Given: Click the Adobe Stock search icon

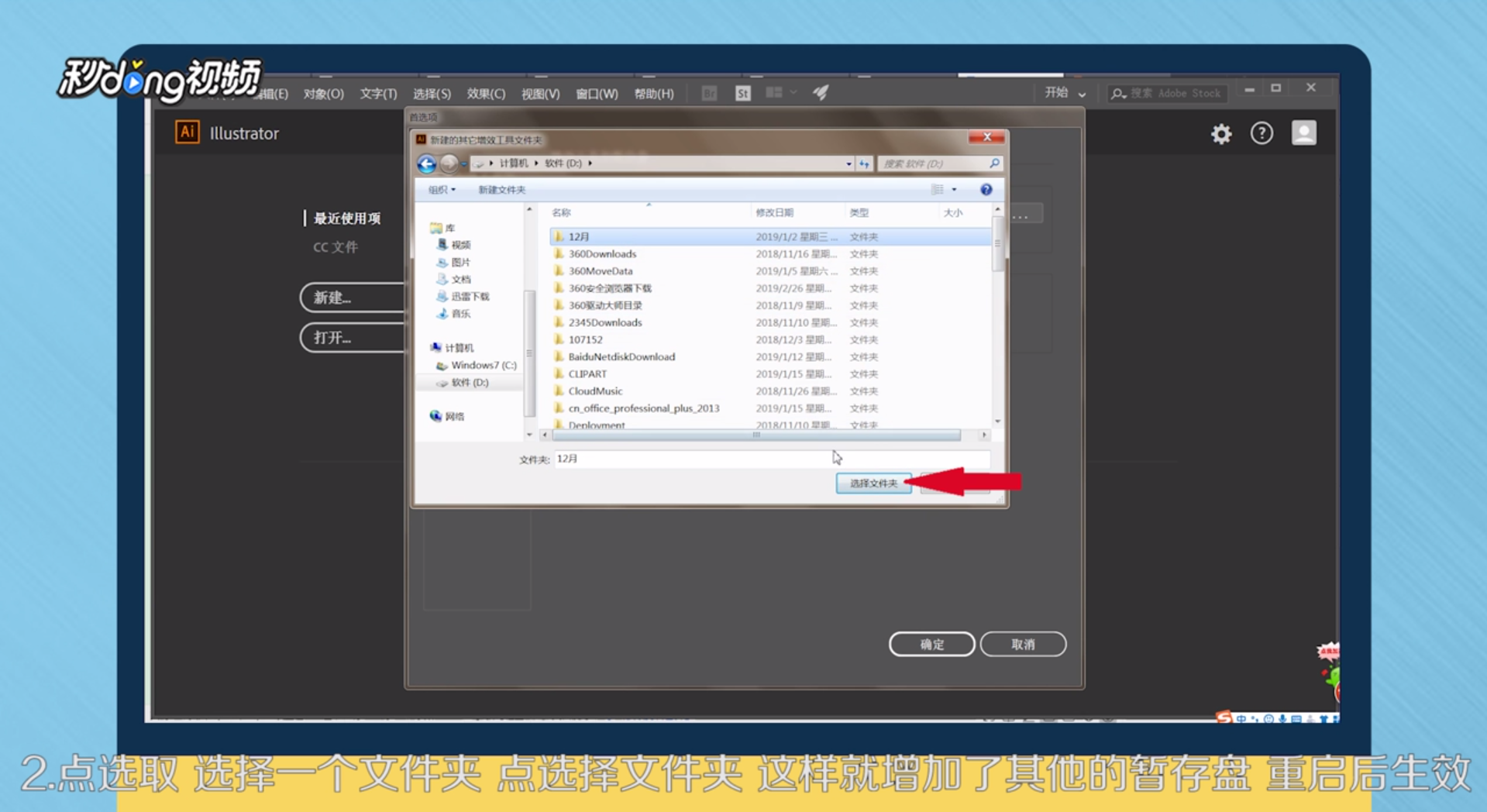Looking at the screenshot, I should click(1118, 94).
